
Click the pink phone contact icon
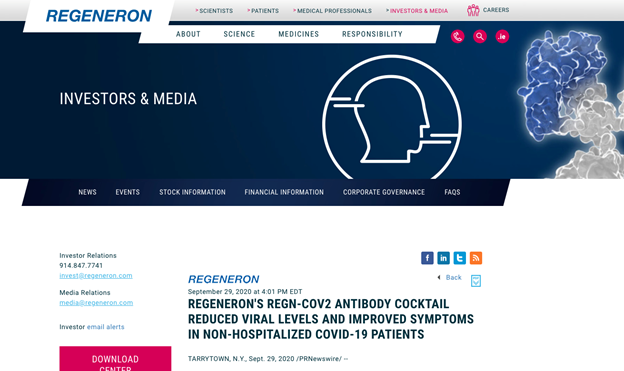[x=458, y=37]
